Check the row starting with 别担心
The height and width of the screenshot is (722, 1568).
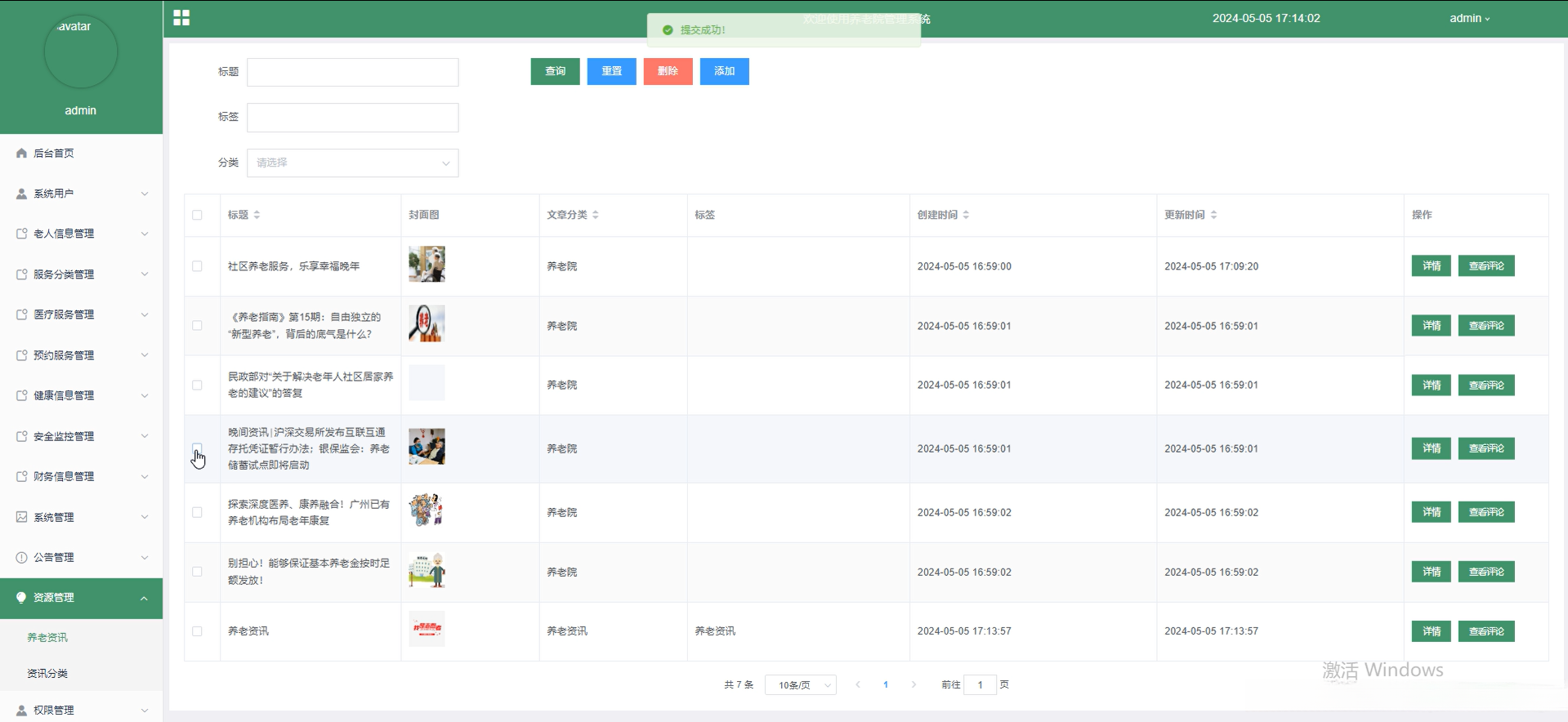click(x=197, y=572)
